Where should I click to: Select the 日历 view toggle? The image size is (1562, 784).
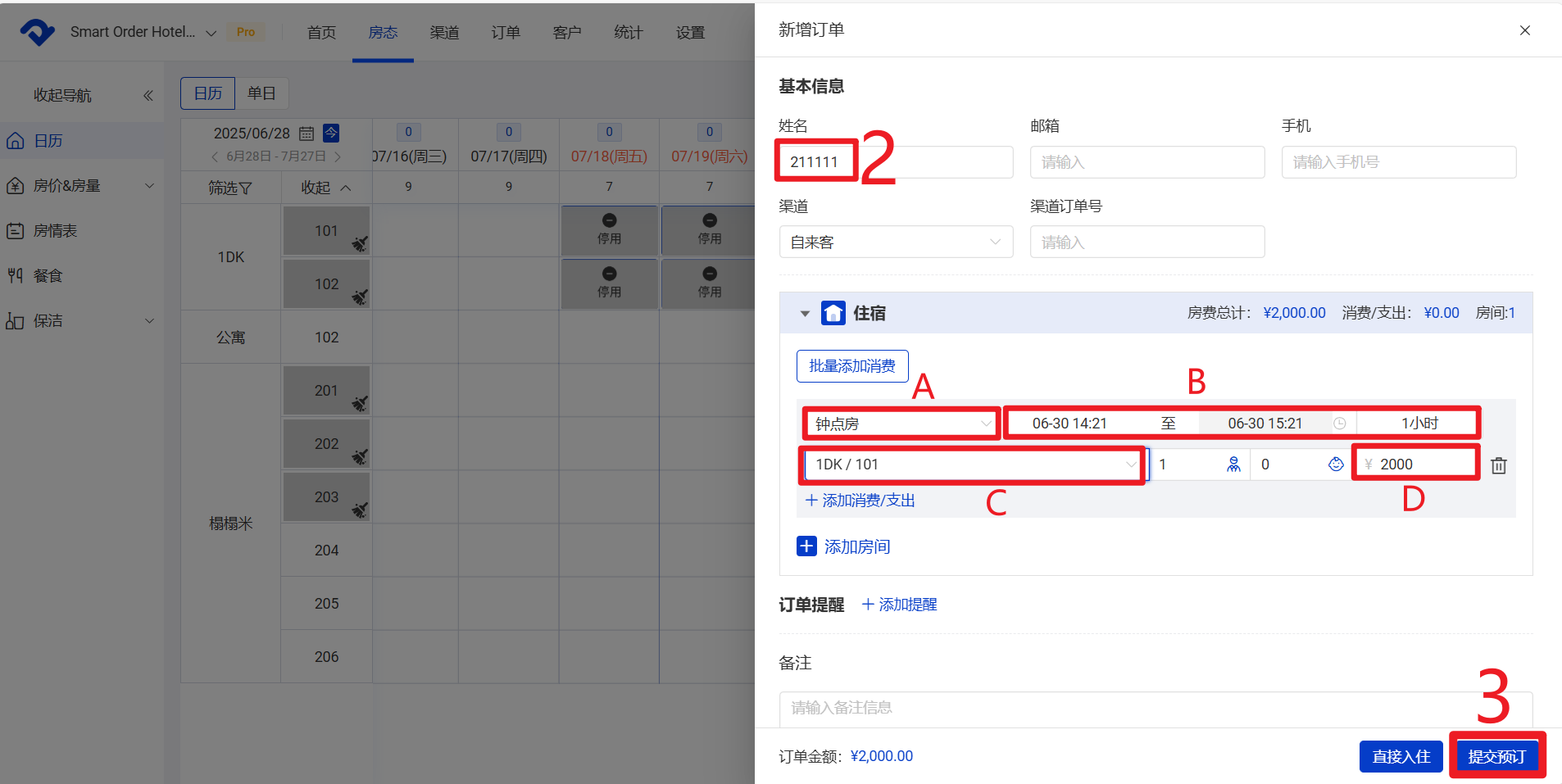(x=208, y=93)
